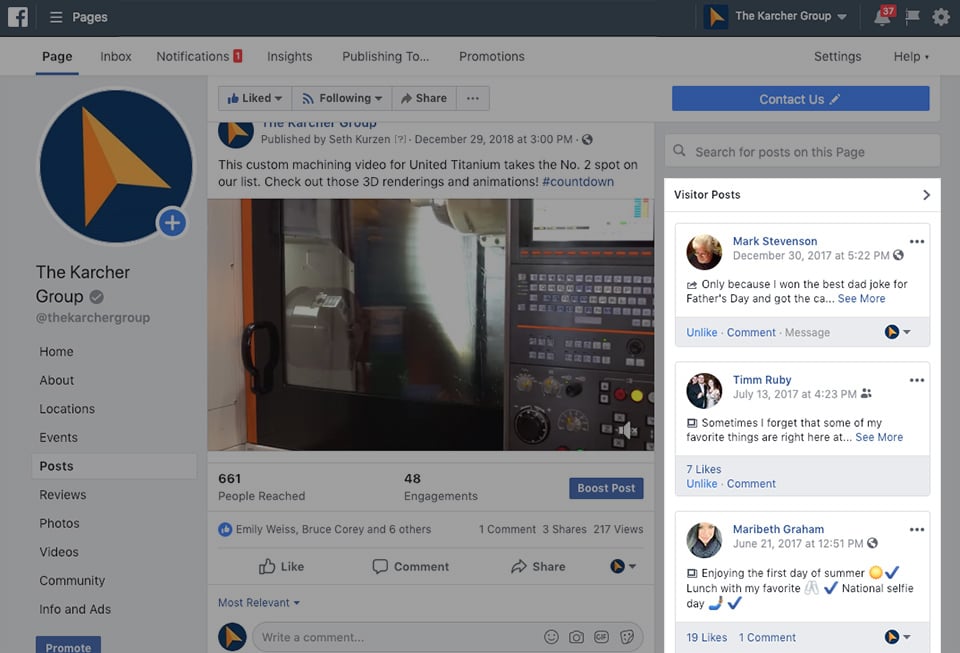Open the emoji picker in the comment box
This screenshot has height=653, width=960.
[x=551, y=636]
